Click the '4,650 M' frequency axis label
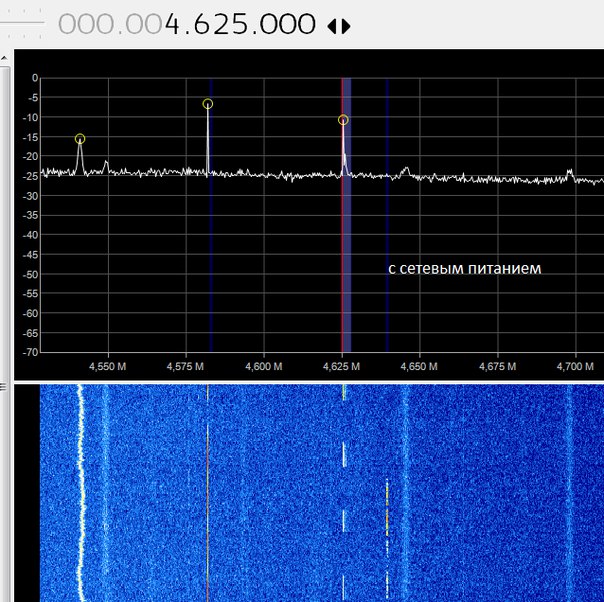 419,366
